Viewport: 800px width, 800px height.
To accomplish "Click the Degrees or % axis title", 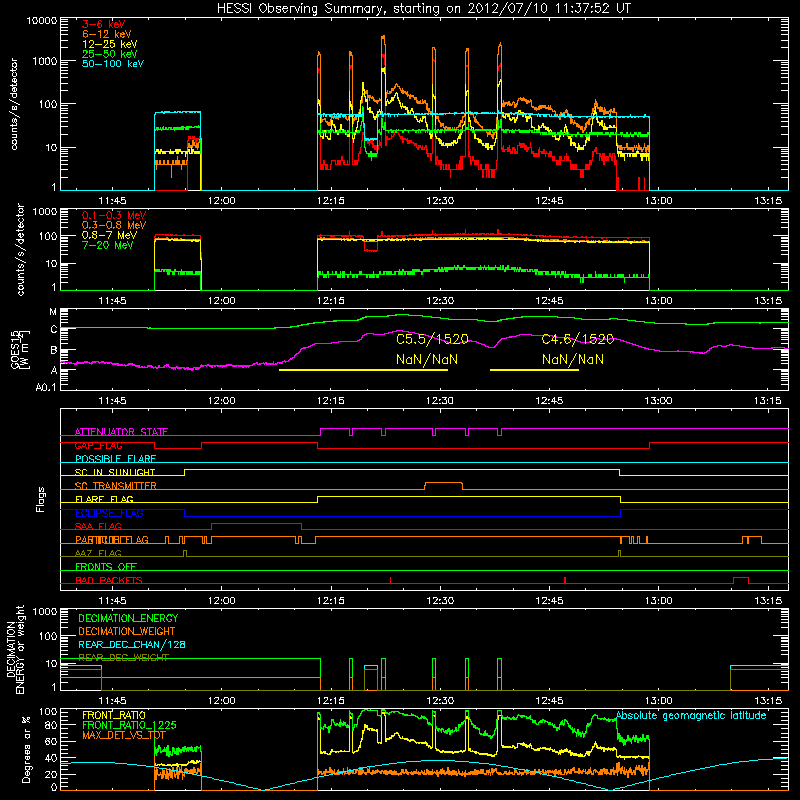I will click(26, 749).
